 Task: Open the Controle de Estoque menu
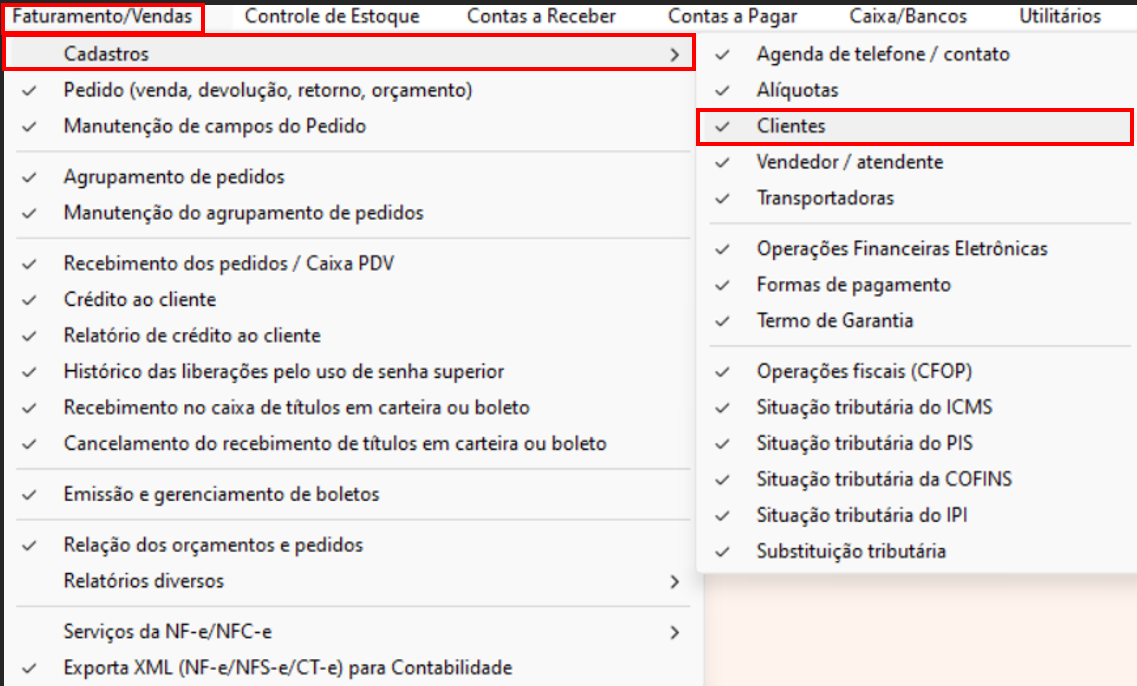point(332,16)
